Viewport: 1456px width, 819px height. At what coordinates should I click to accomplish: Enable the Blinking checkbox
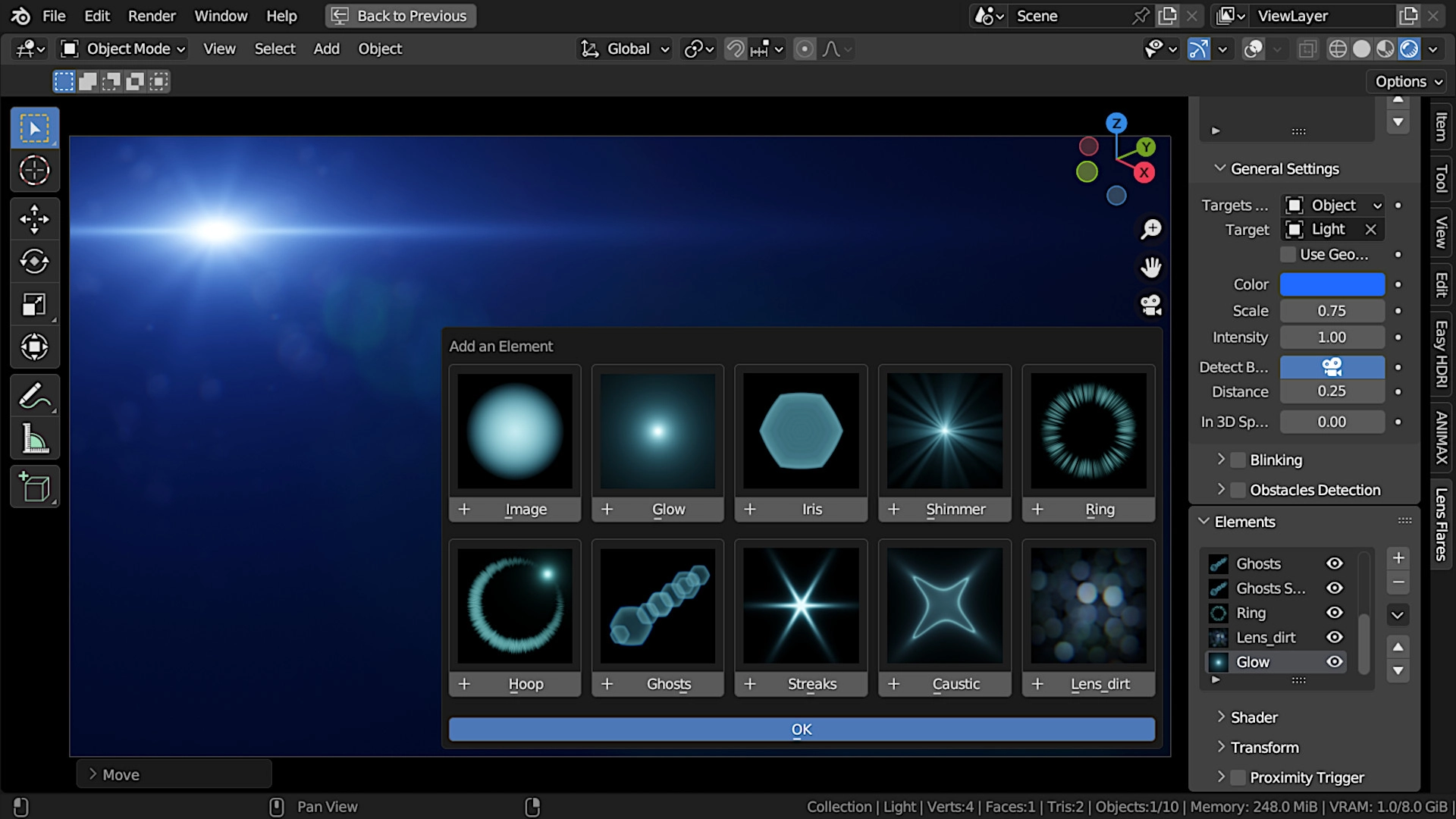pyautogui.click(x=1238, y=460)
